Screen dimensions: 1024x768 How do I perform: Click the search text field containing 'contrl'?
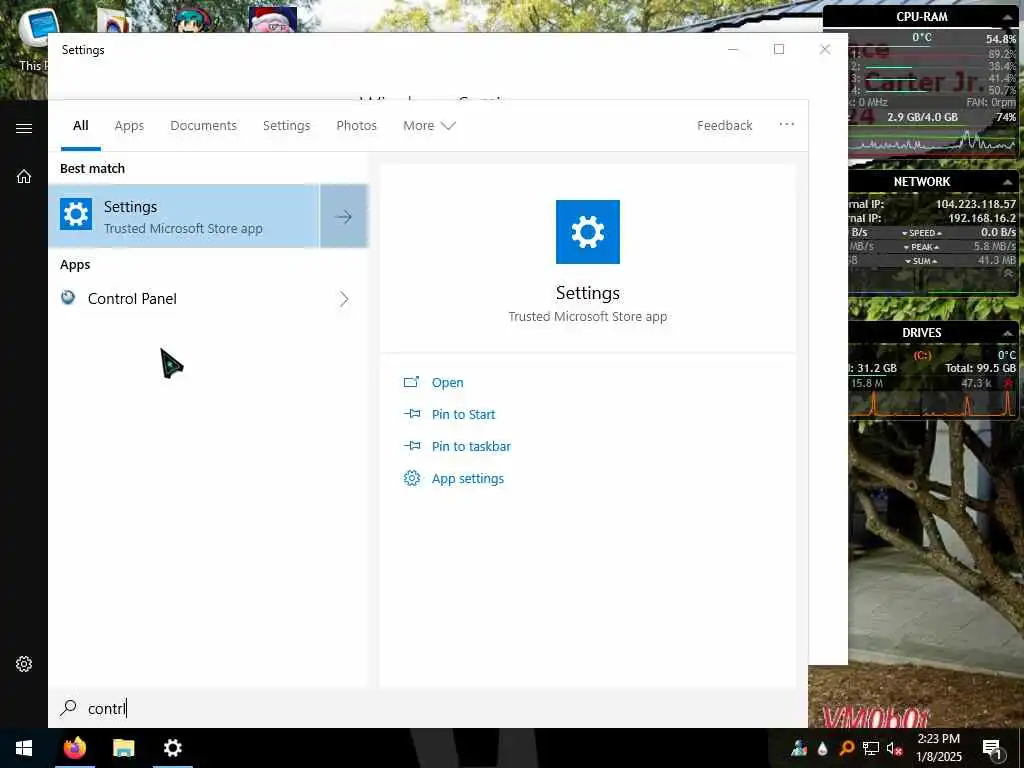click(428, 708)
